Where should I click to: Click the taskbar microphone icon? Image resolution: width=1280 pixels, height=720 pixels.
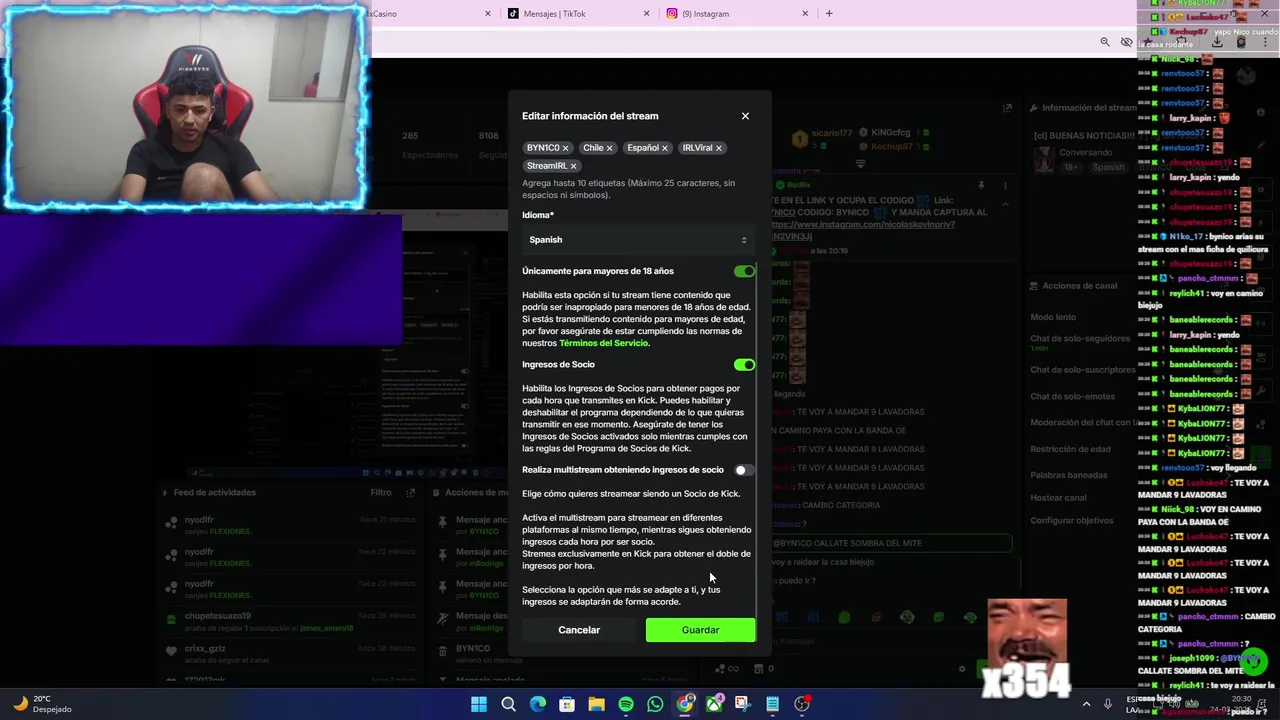pos(1107,704)
